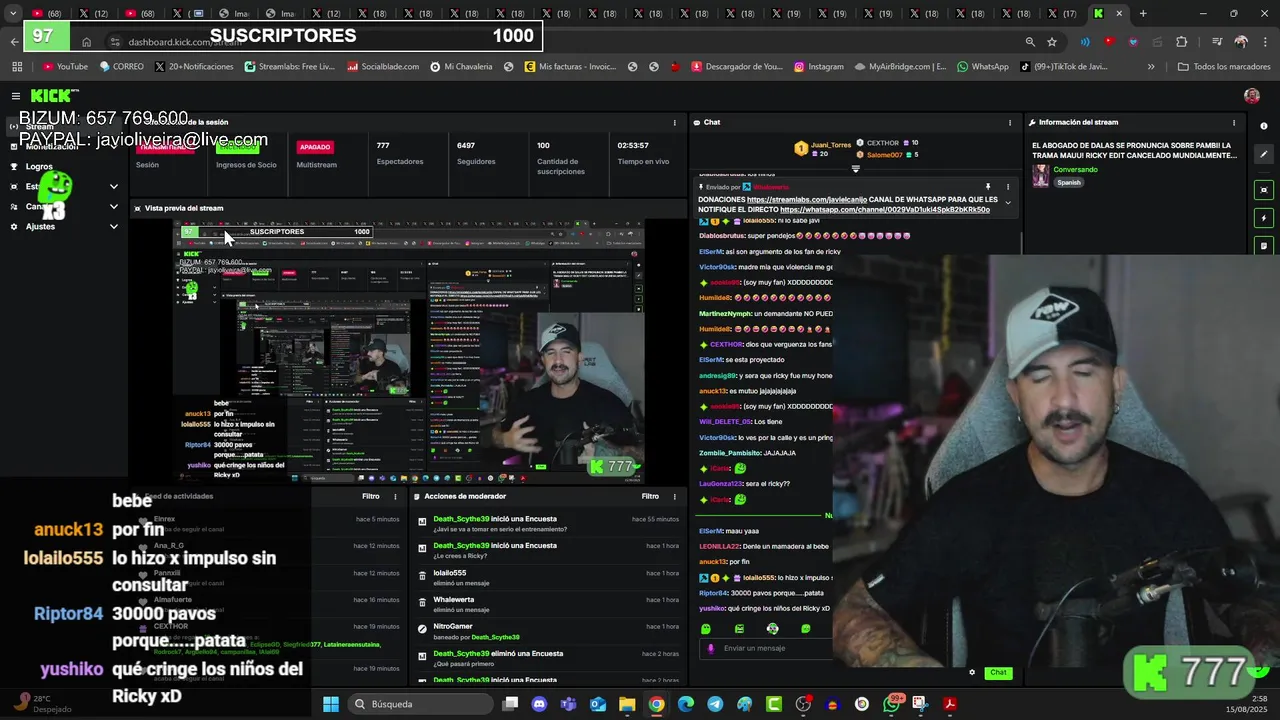Image resolution: width=1280 pixels, height=720 pixels.
Task: Open the Logros sidebar item
Action: click(x=39, y=167)
